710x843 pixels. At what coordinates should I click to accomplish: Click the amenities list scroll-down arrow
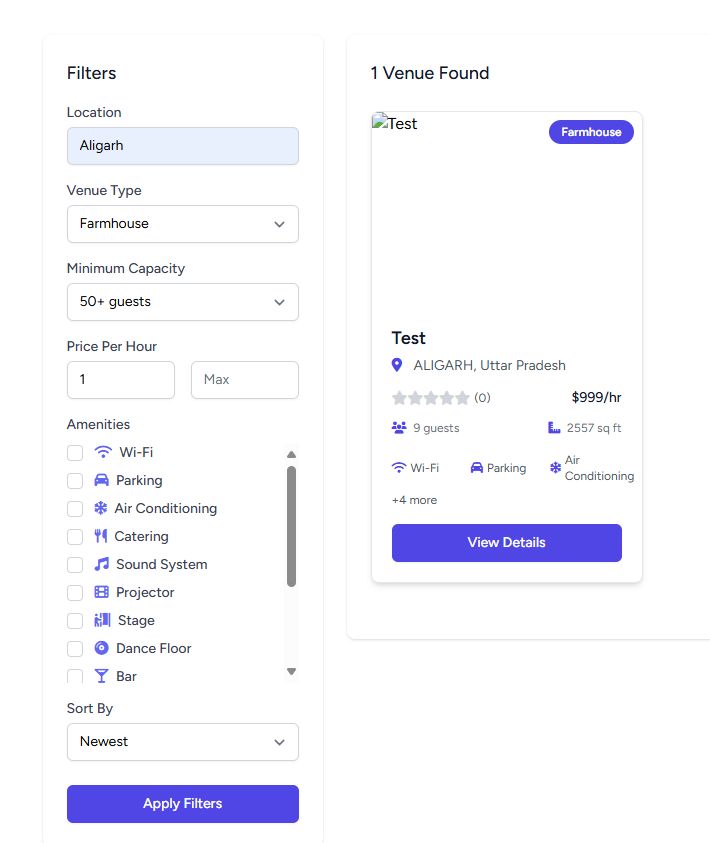[291, 671]
